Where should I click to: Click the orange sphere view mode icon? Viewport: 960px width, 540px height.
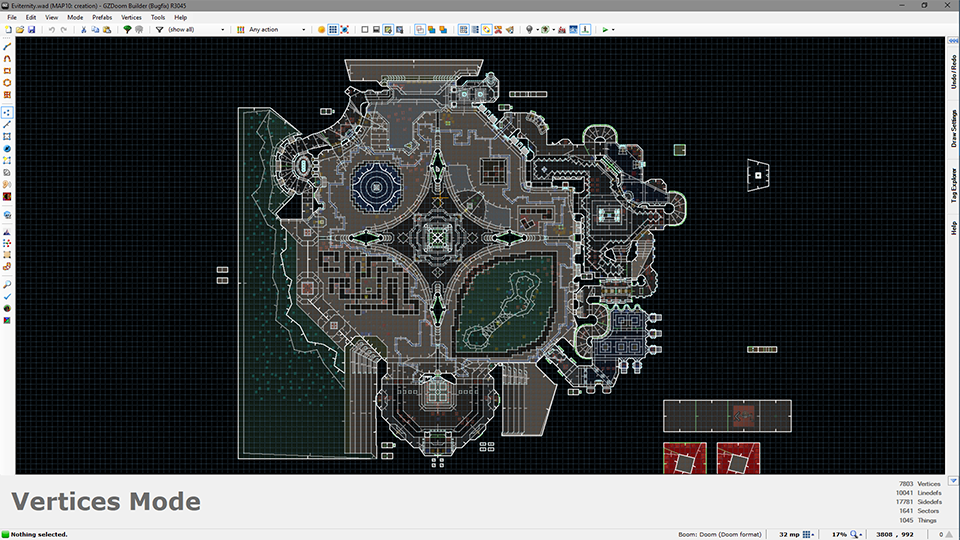321,29
